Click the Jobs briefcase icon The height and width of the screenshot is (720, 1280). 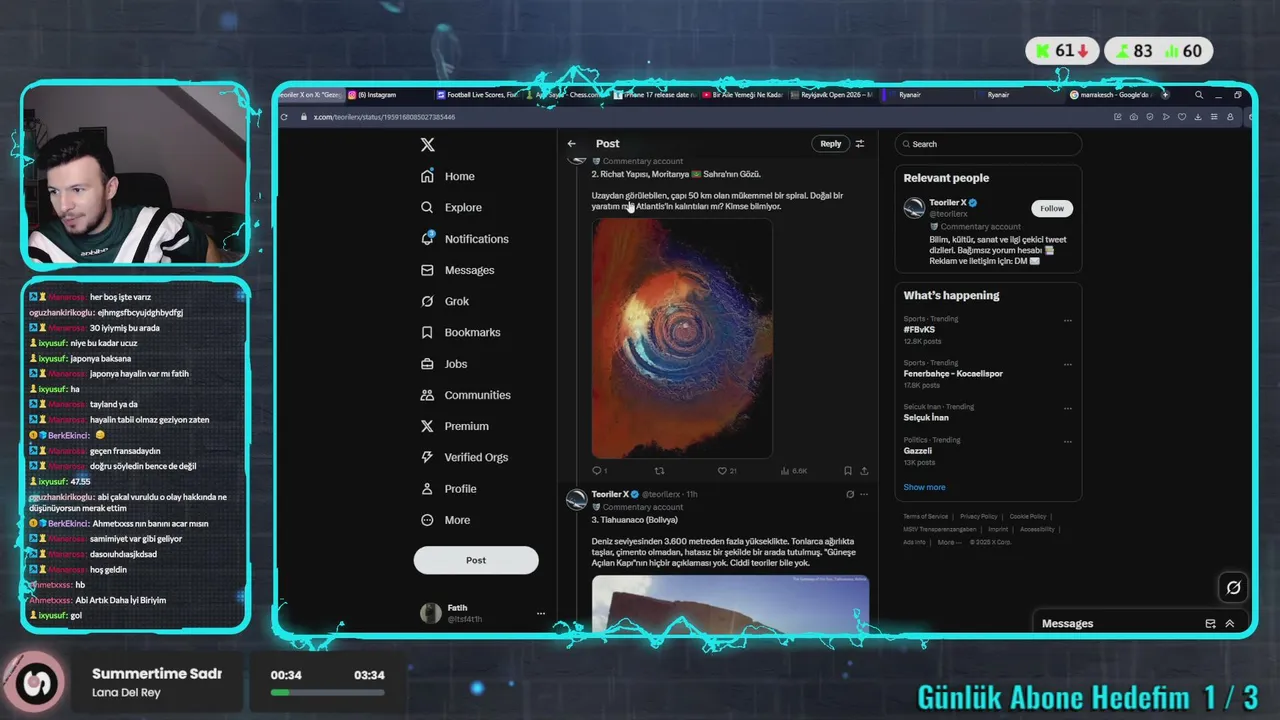pos(427,364)
